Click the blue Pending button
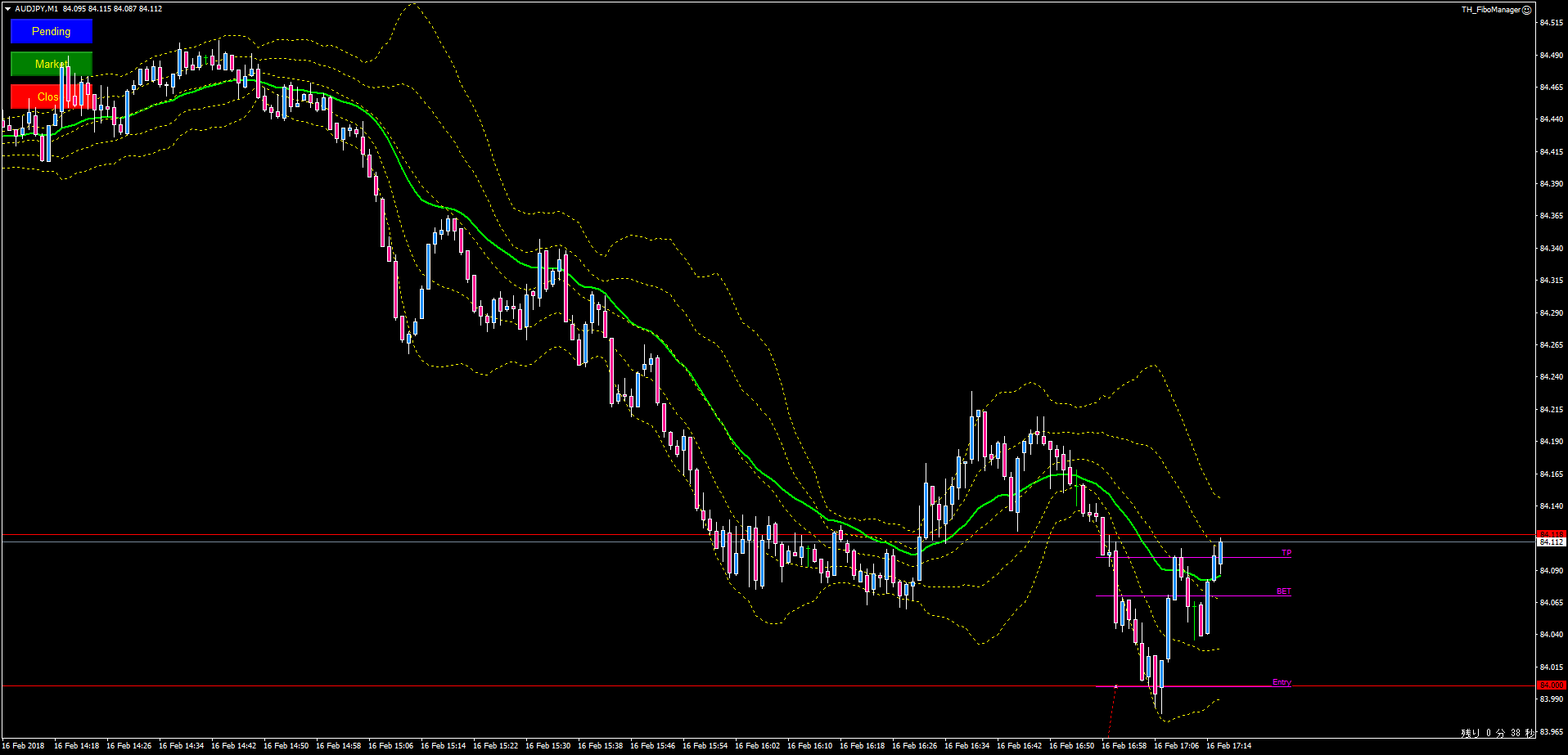The width and height of the screenshot is (1568, 755). pos(52,31)
